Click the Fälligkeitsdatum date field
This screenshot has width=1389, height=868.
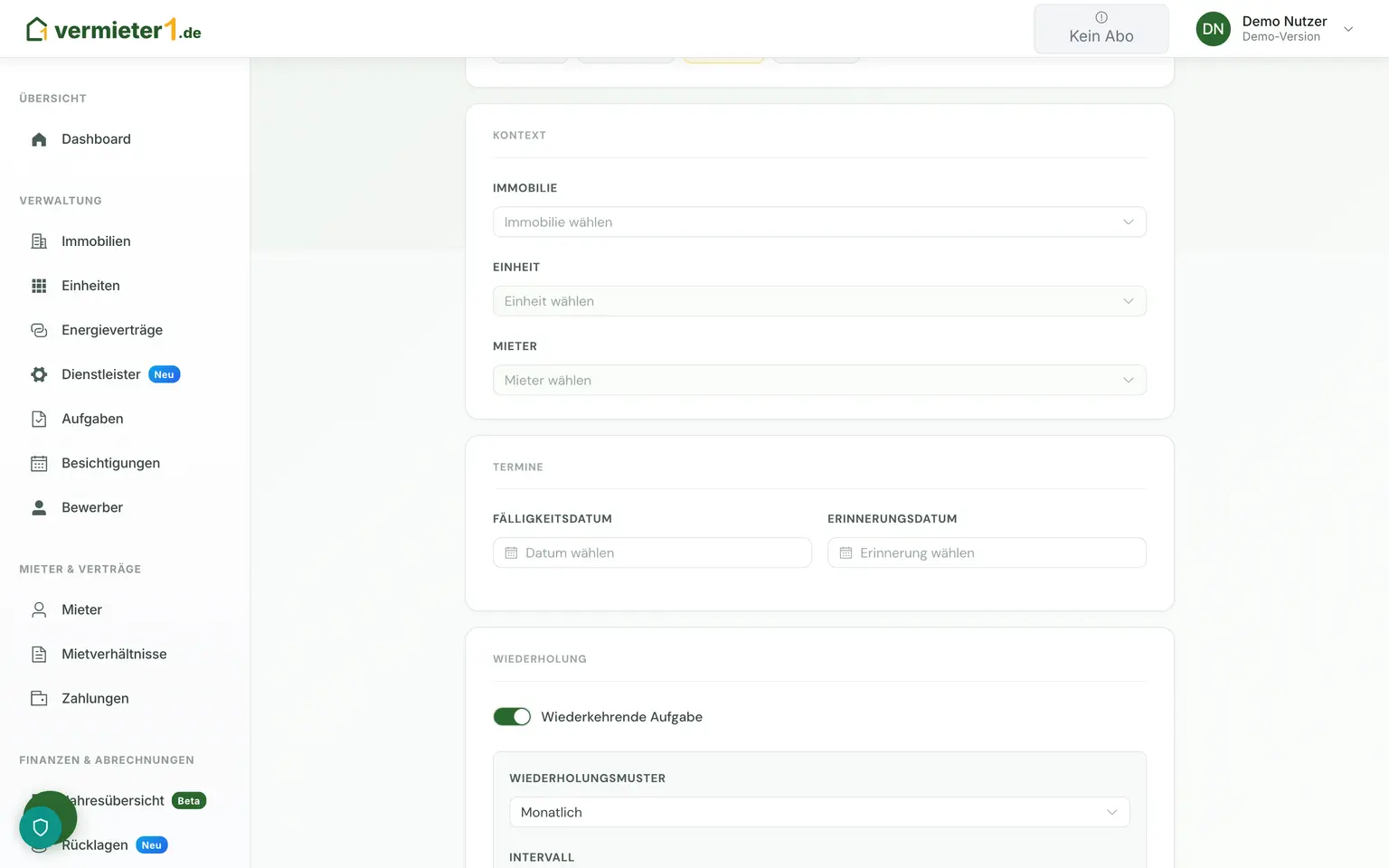tap(652, 553)
